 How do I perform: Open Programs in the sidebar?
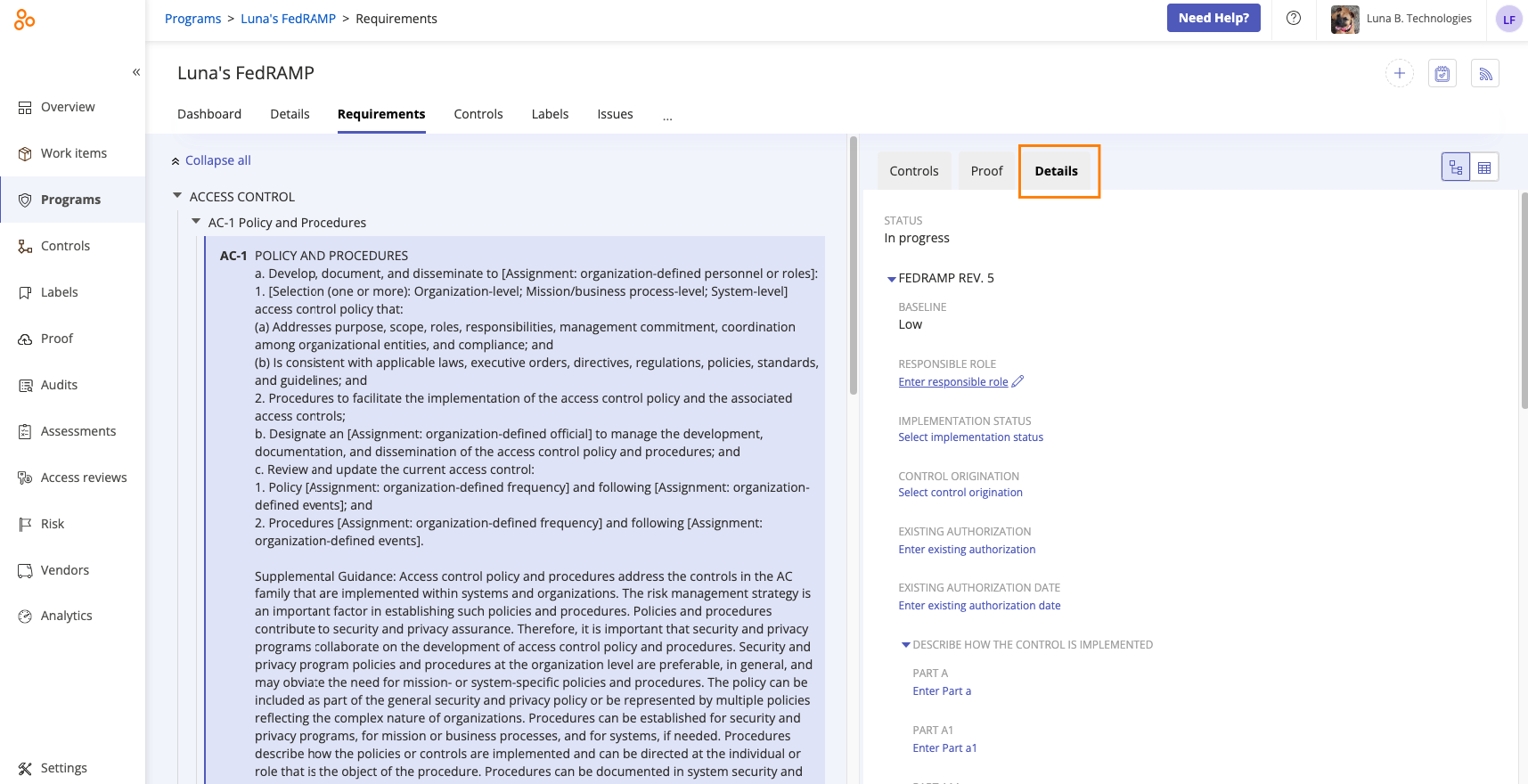click(x=72, y=200)
